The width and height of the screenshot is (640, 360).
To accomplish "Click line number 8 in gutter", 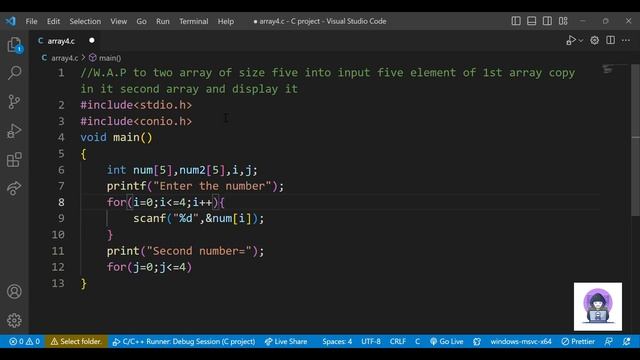I will (x=61, y=202).
